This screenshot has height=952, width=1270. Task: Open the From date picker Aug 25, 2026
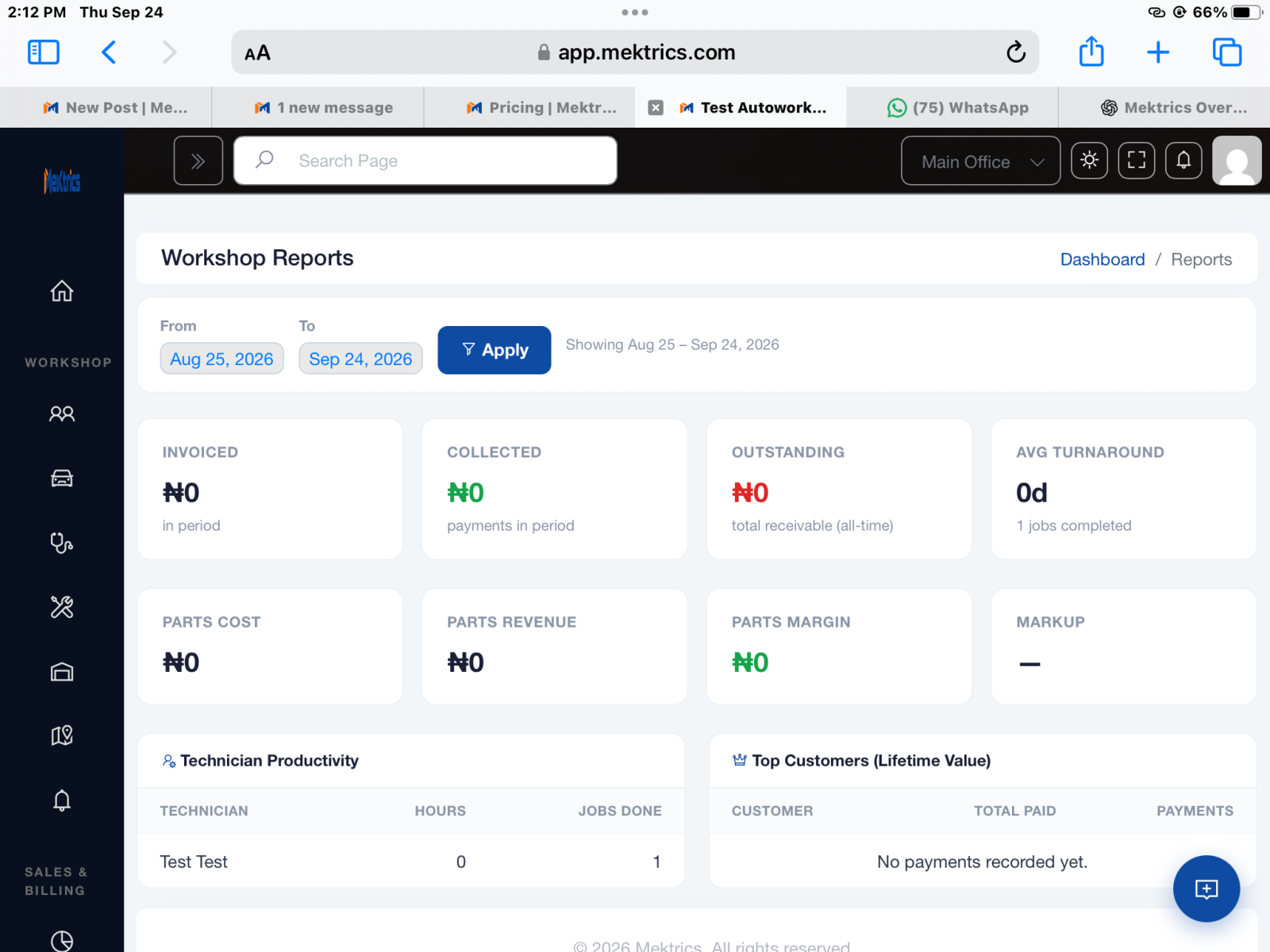[221, 359]
